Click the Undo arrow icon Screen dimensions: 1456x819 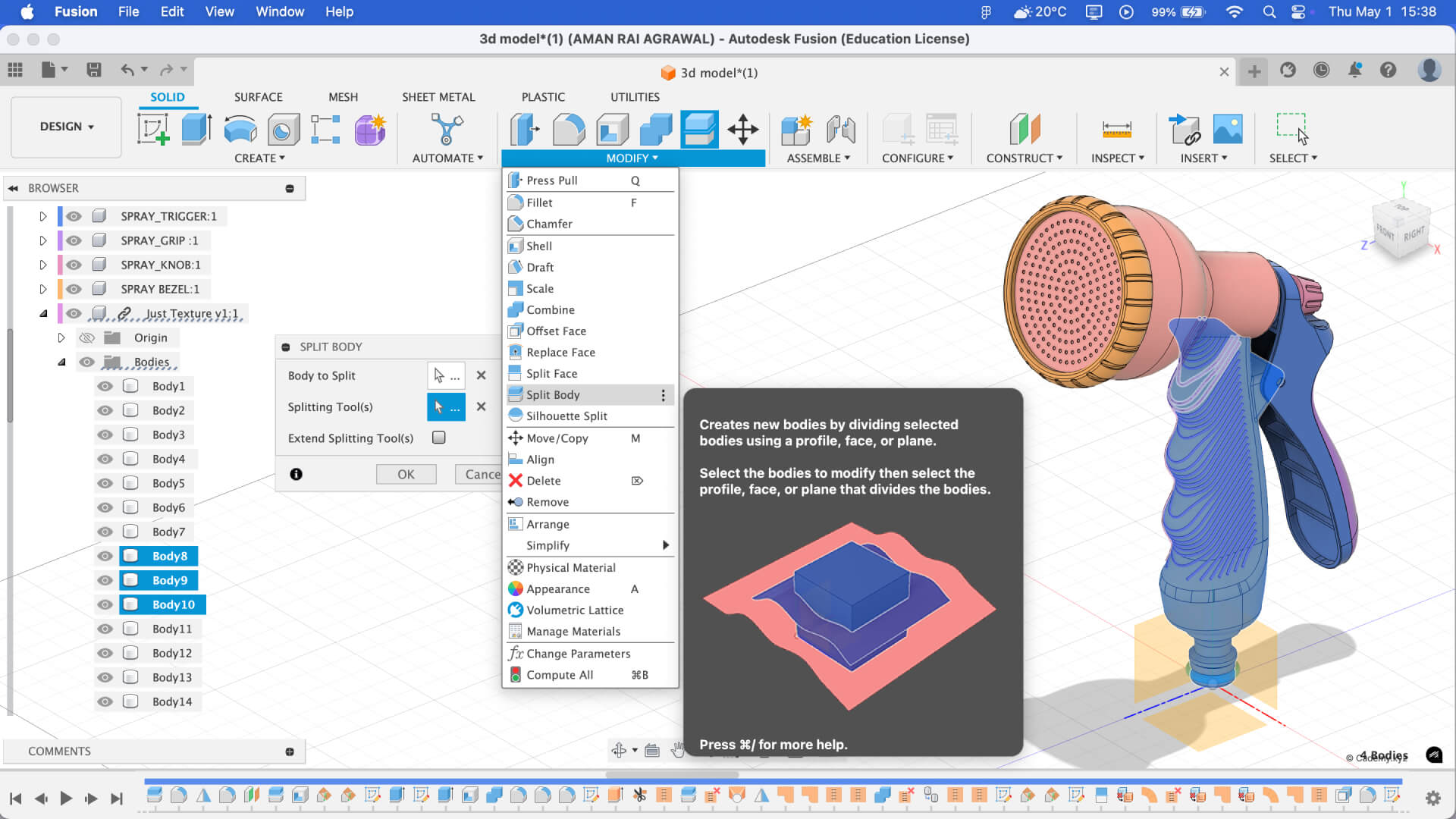click(127, 70)
